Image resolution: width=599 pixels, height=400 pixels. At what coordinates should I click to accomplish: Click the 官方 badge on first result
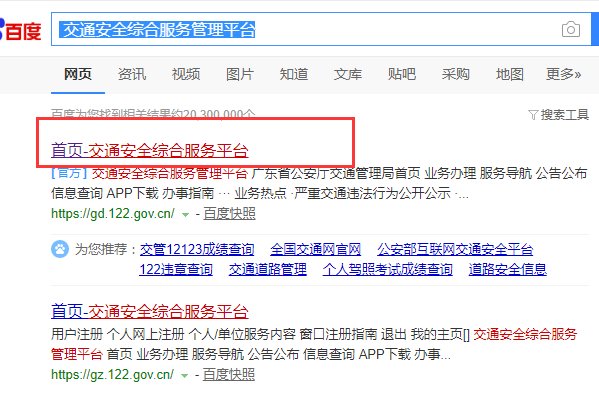[x=70, y=173]
